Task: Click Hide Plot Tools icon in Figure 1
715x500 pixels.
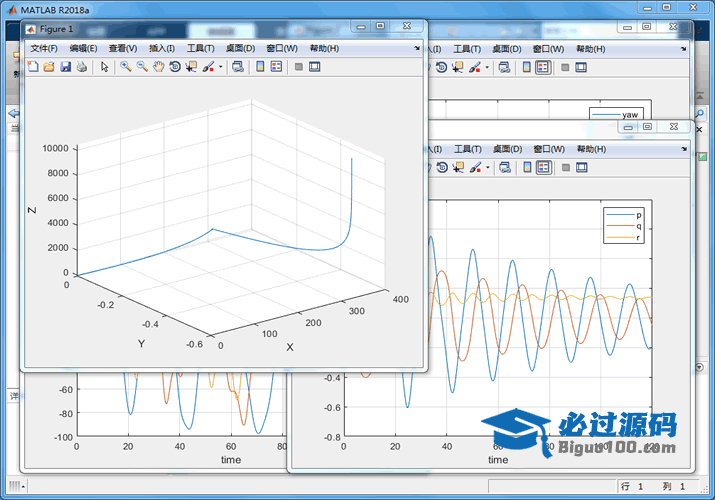Action: [299, 67]
